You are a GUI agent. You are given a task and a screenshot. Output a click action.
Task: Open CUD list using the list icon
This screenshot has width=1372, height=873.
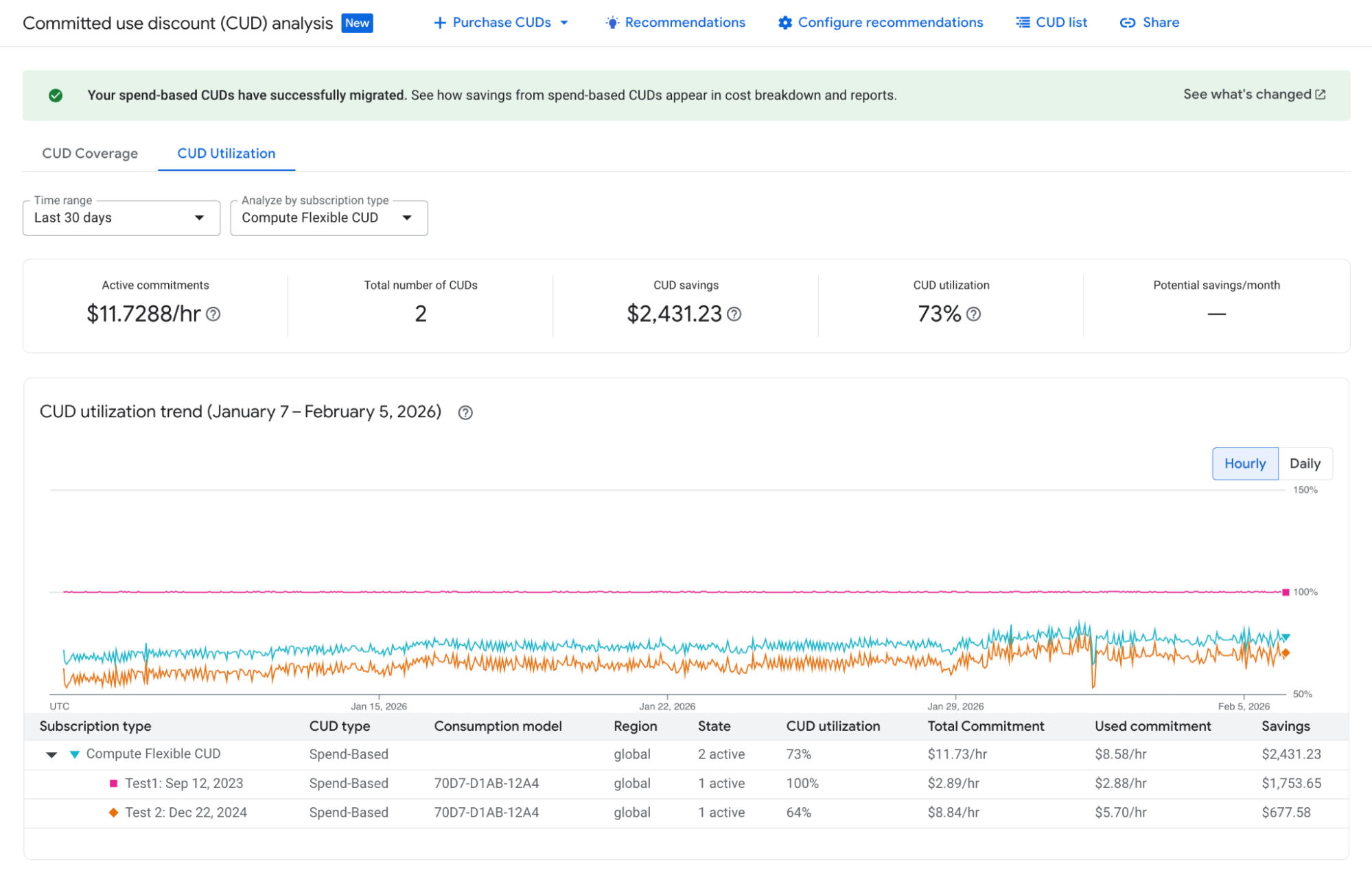1022,22
